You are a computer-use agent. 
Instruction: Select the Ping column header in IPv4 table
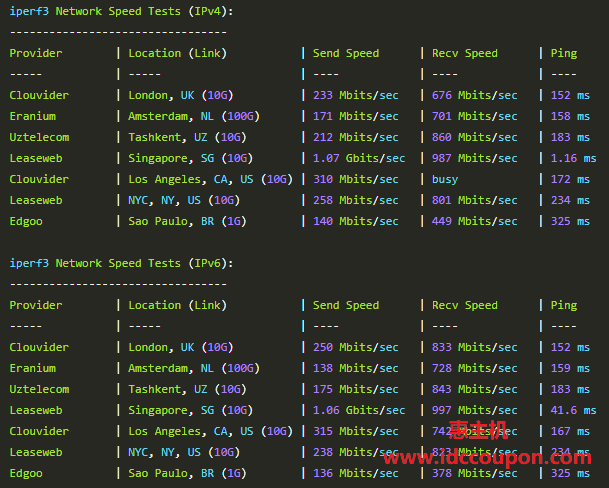tap(564, 53)
